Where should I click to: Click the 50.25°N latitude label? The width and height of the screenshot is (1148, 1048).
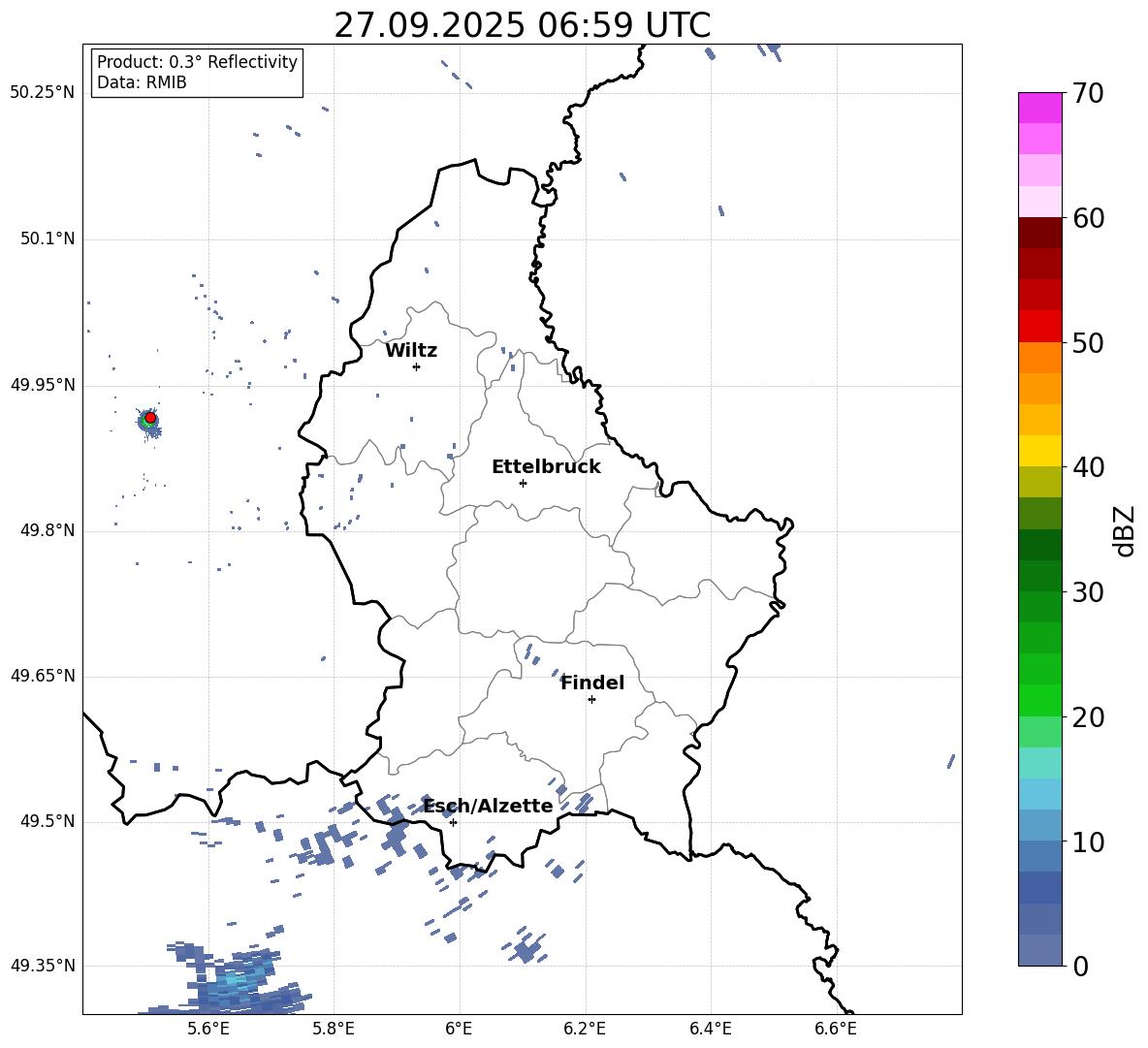point(43,93)
